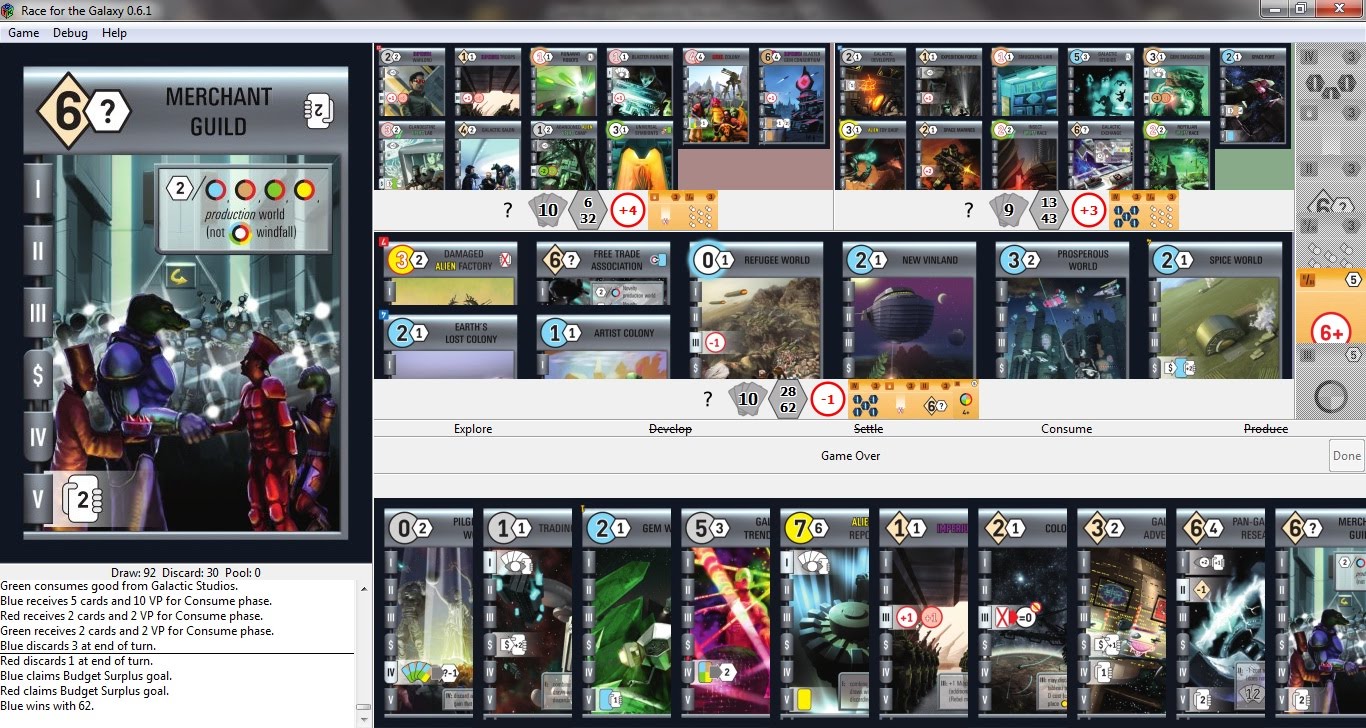The height and width of the screenshot is (728, 1366).
Task: Click the Rebel Colony card in red's tableau
Action: point(716,95)
